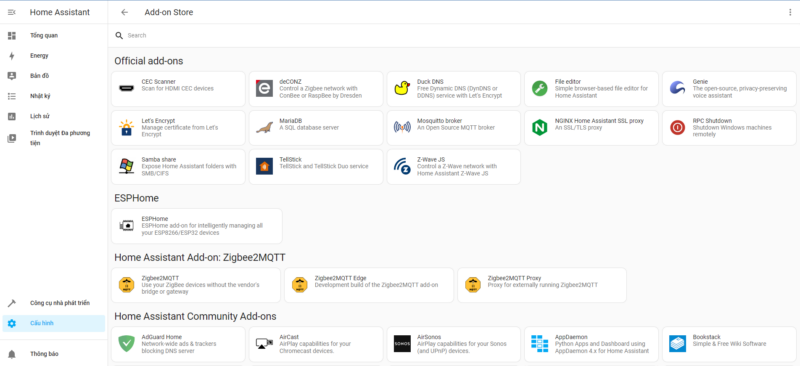Open the CEC Scanner HDMI icon
Screen dimensions: 800x366
pos(126,88)
